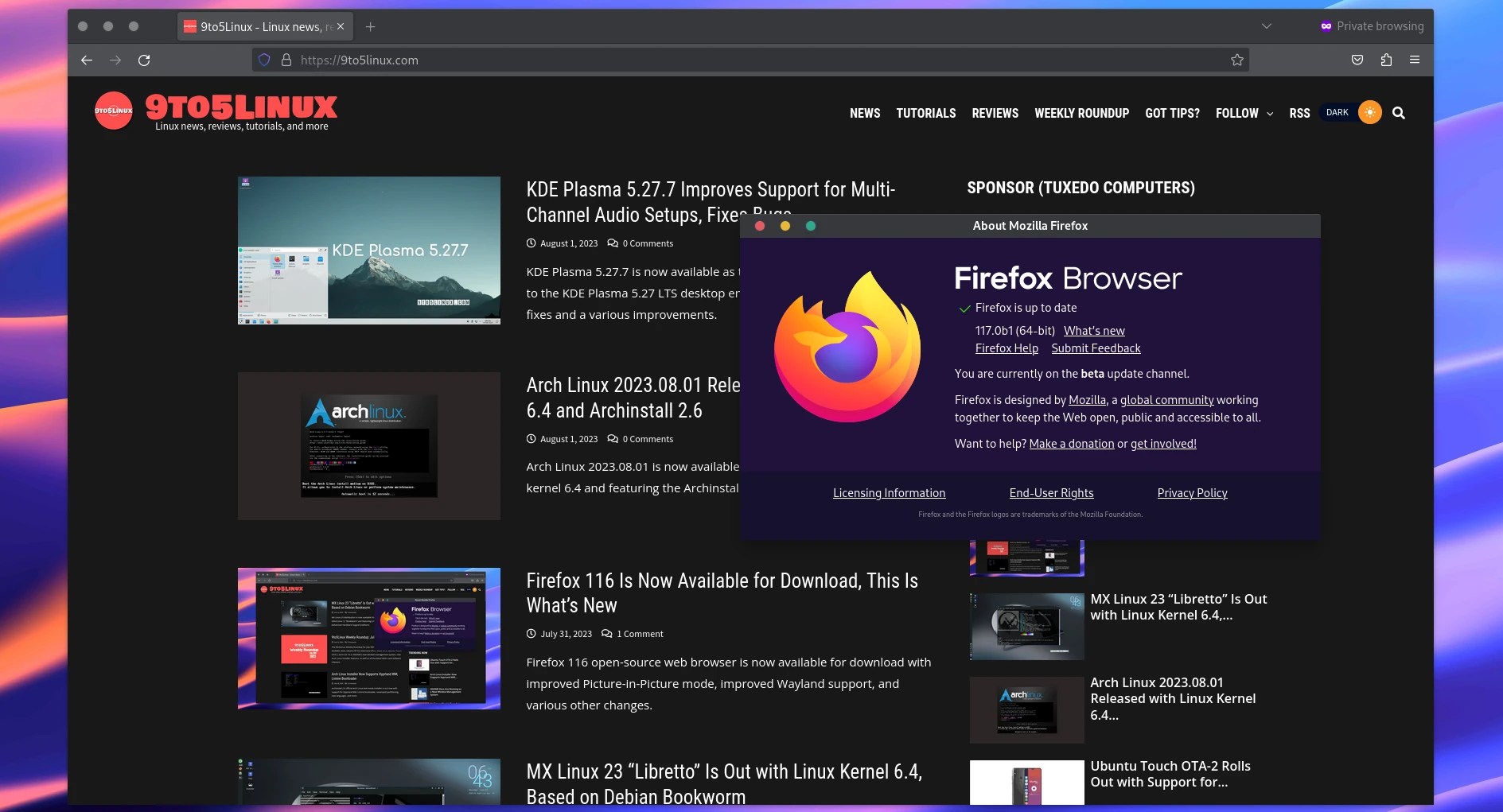Open the Firefox hamburger application menu
Screen dimensions: 1503x812
coord(1415,60)
